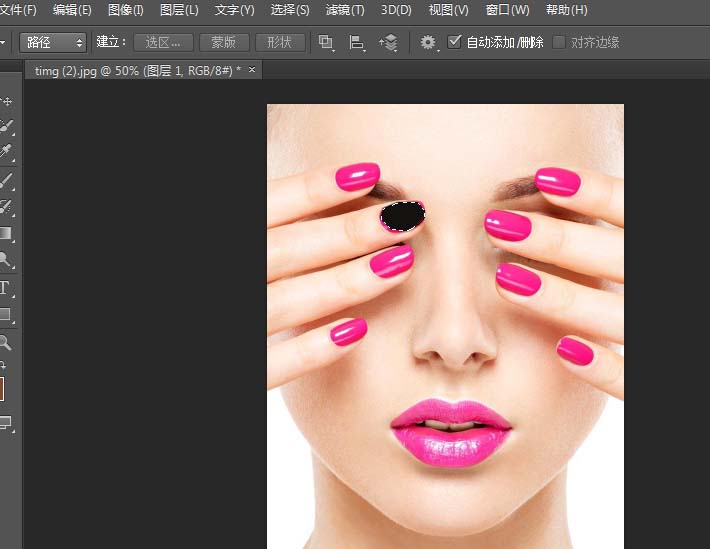Screen dimensions: 710x549
Task: Expand the 路径 mode dropdown
Action: tap(53, 43)
